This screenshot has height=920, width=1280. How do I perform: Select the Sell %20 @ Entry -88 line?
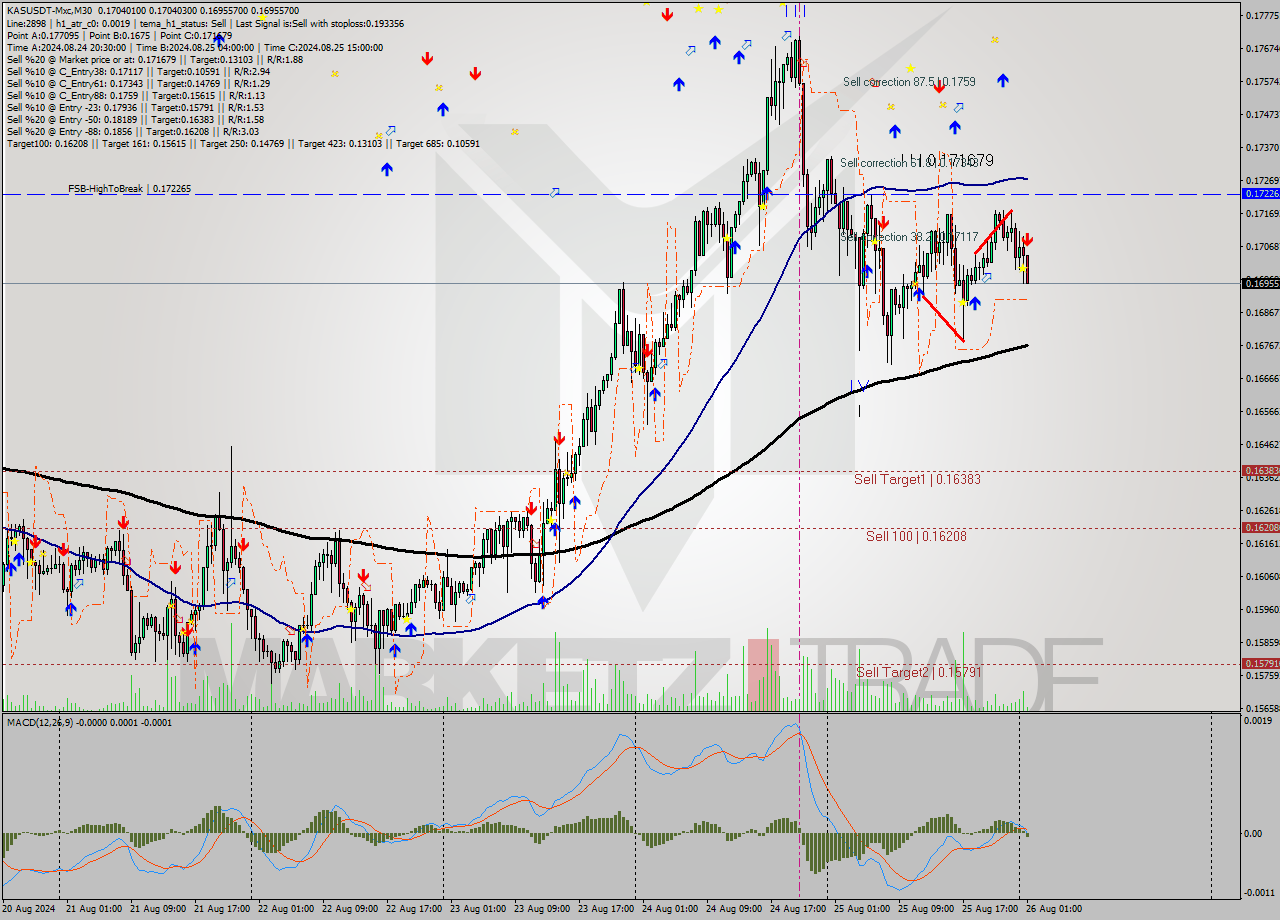pos(132,131)
